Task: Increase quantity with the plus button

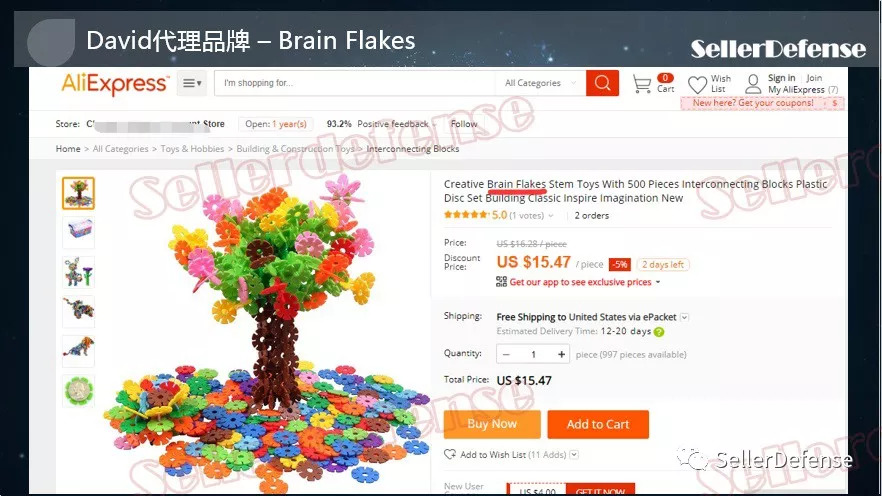Action: 561,354
